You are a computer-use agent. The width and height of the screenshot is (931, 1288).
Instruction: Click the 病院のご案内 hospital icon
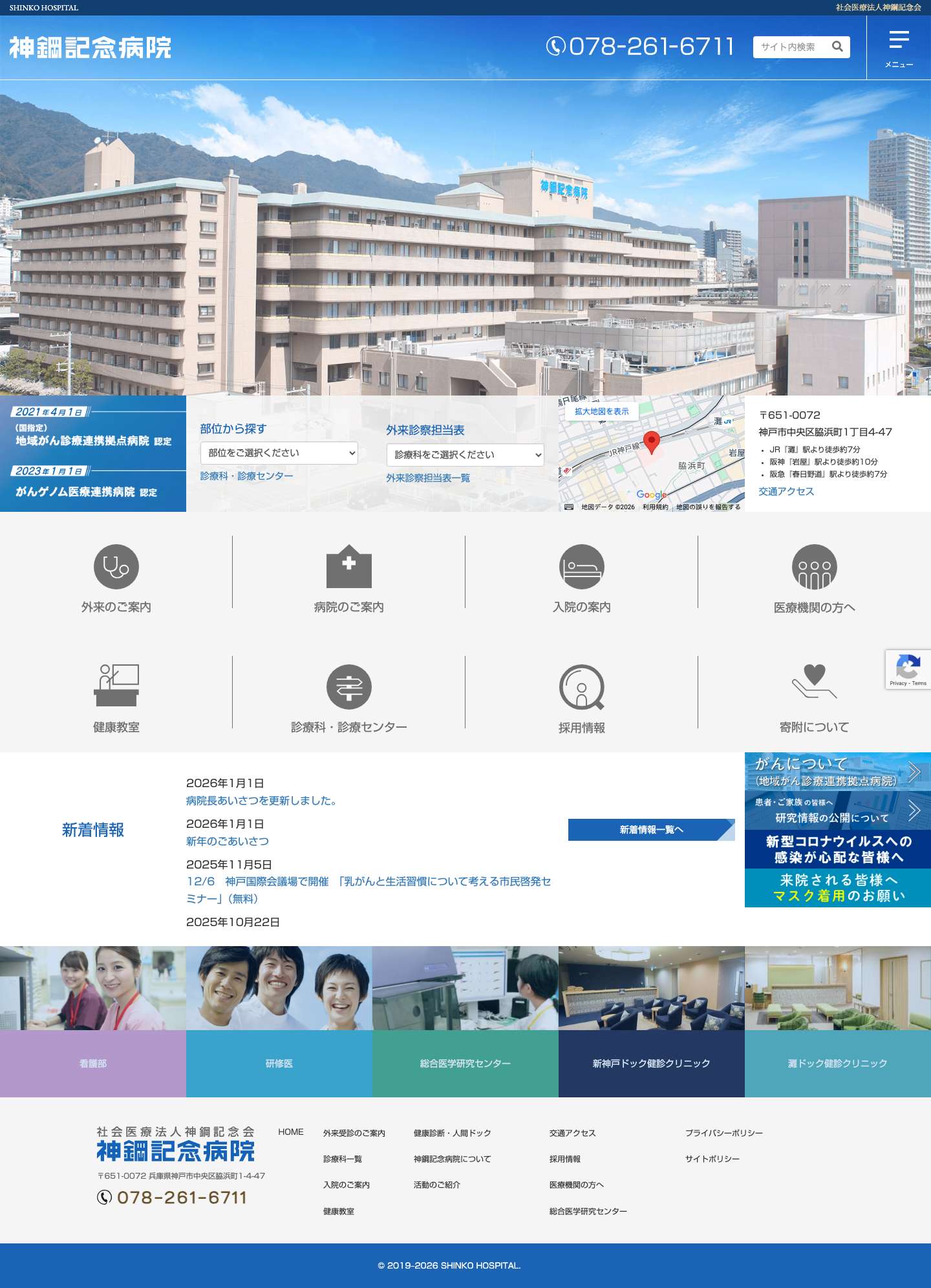[349, 567]
